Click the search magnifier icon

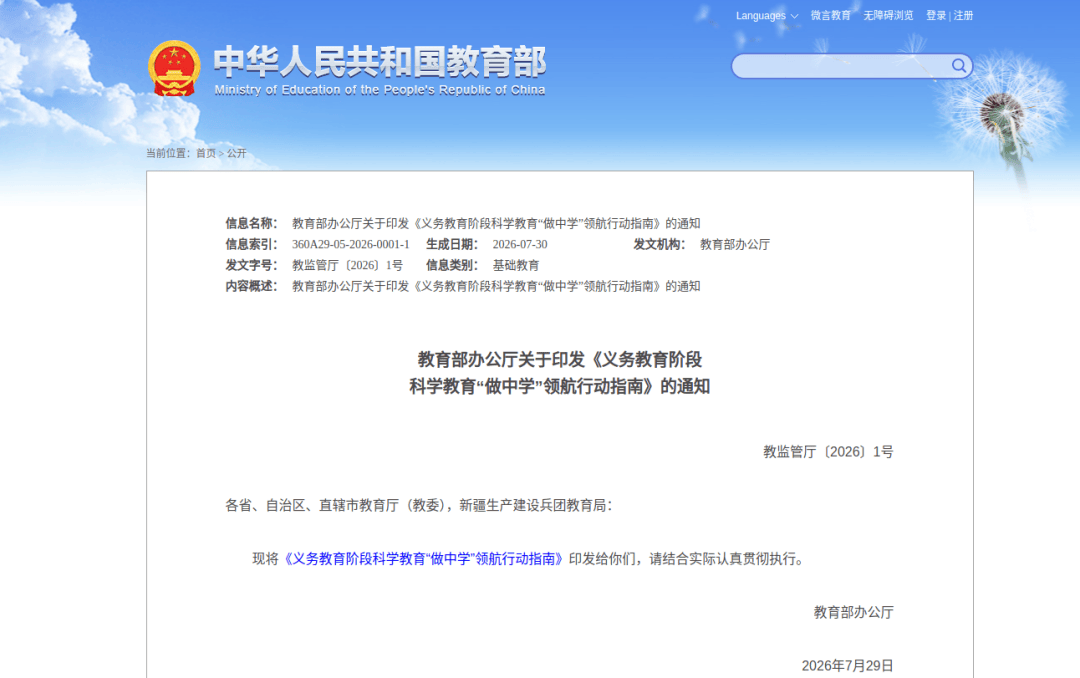pos(958,65)
